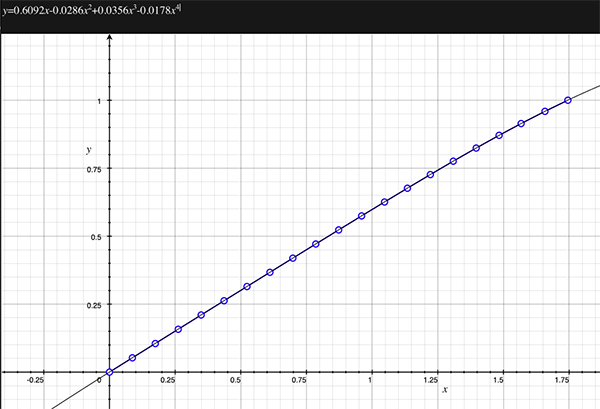Select the second-to-last data point on curve
This screenshot has width=600, height=409.
[545, 112]
